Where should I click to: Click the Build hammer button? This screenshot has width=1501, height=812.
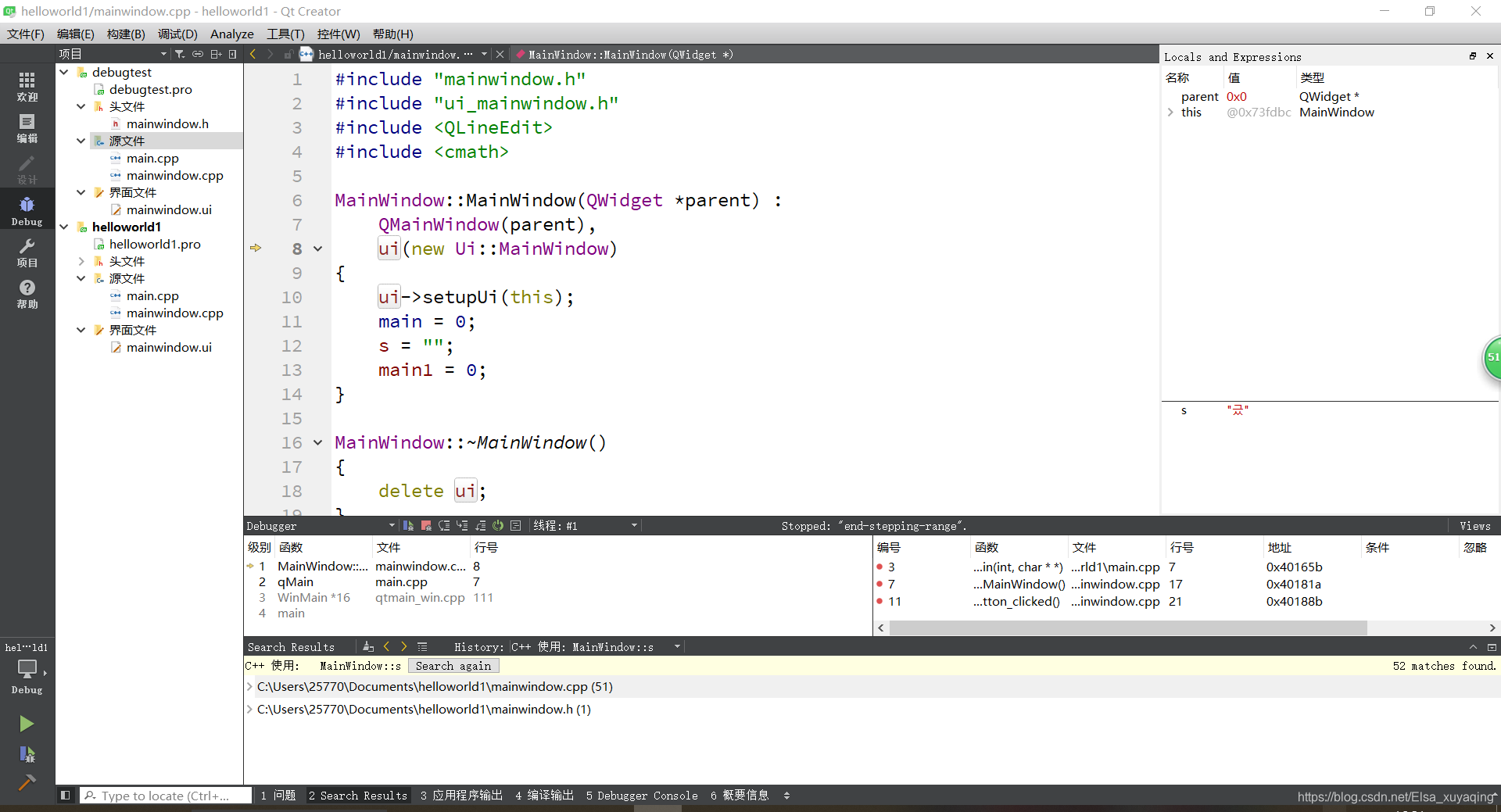[x=27, y=782]
